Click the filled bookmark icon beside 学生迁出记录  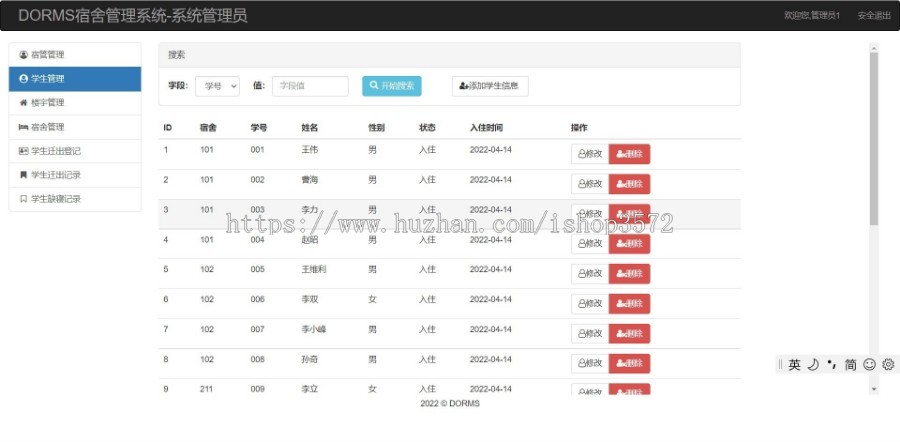coord(24,175)
